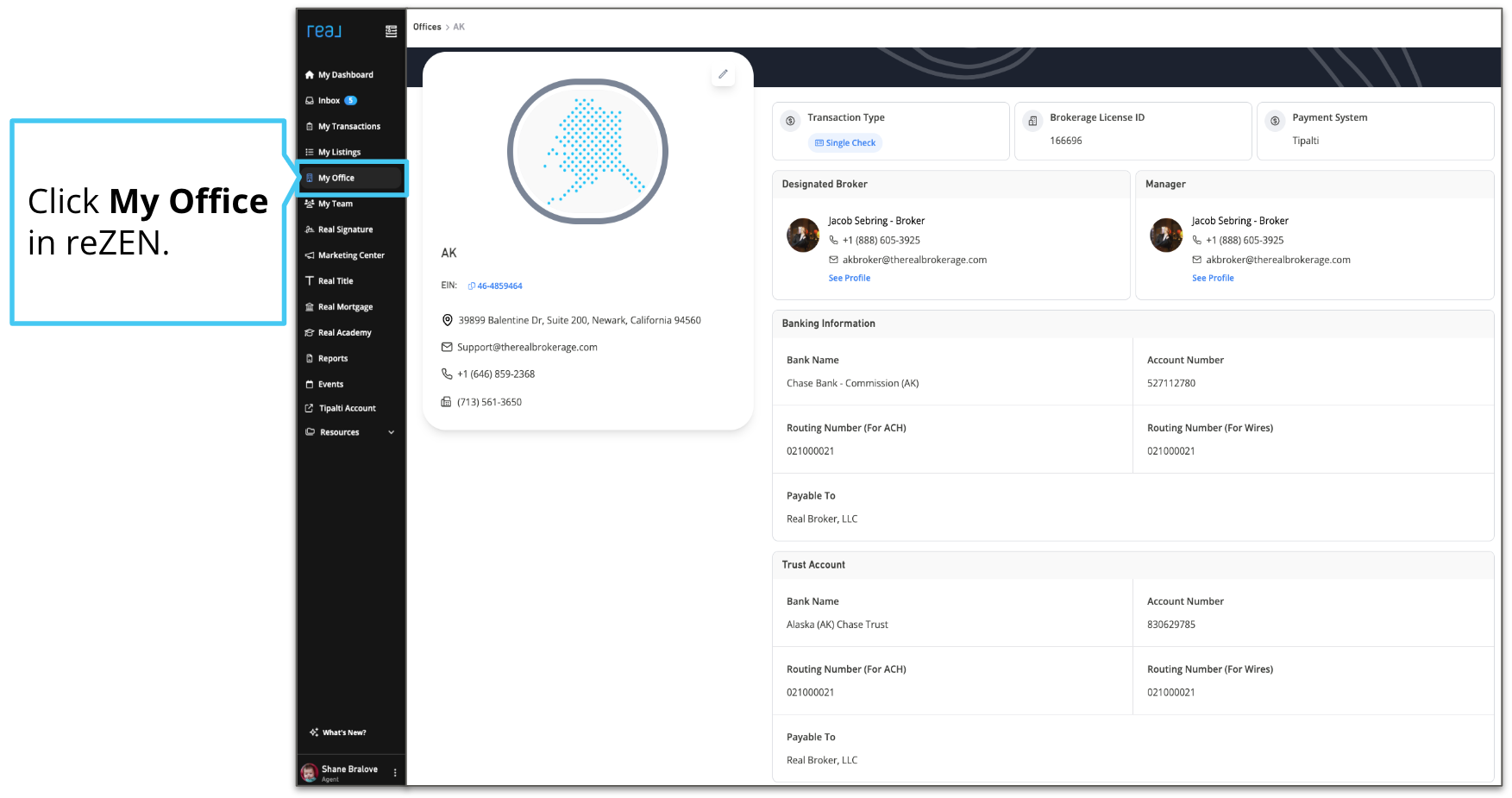Click the office address location pin icon
1512x798 pixels.
point(448,320)
